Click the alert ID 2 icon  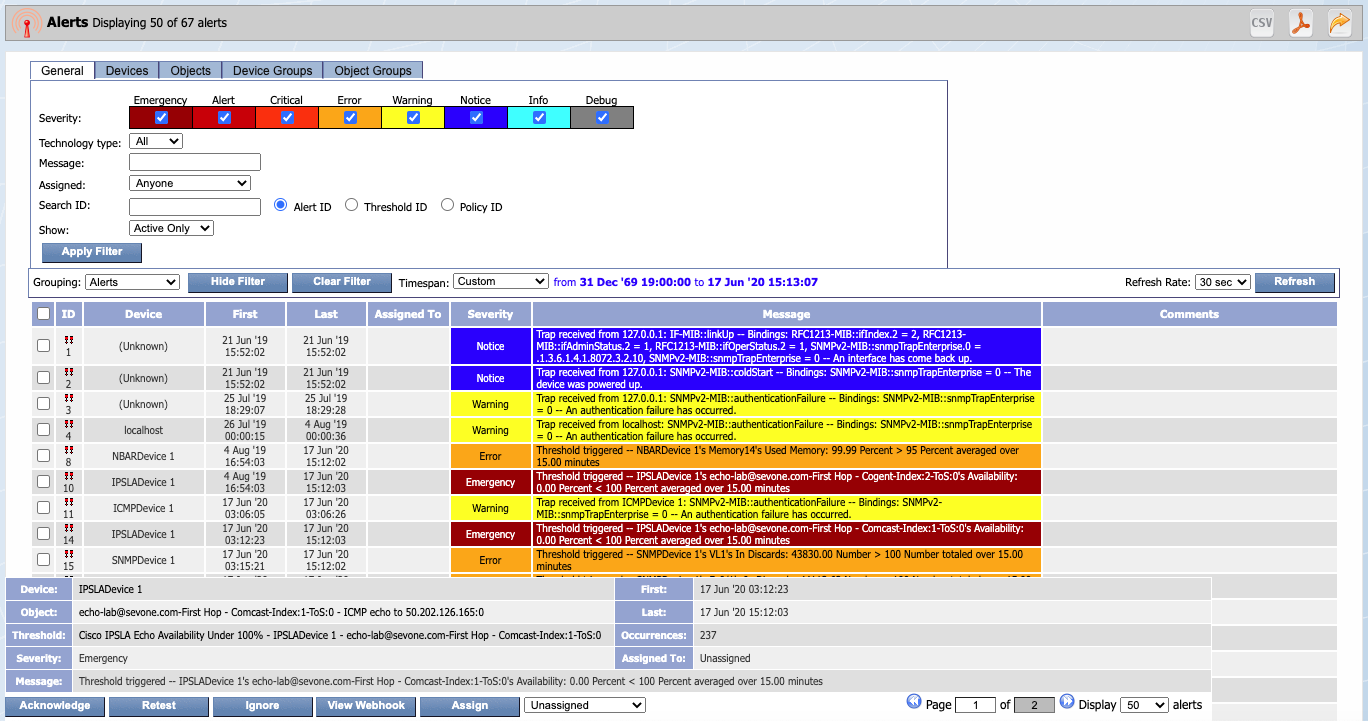pos(69,373)
